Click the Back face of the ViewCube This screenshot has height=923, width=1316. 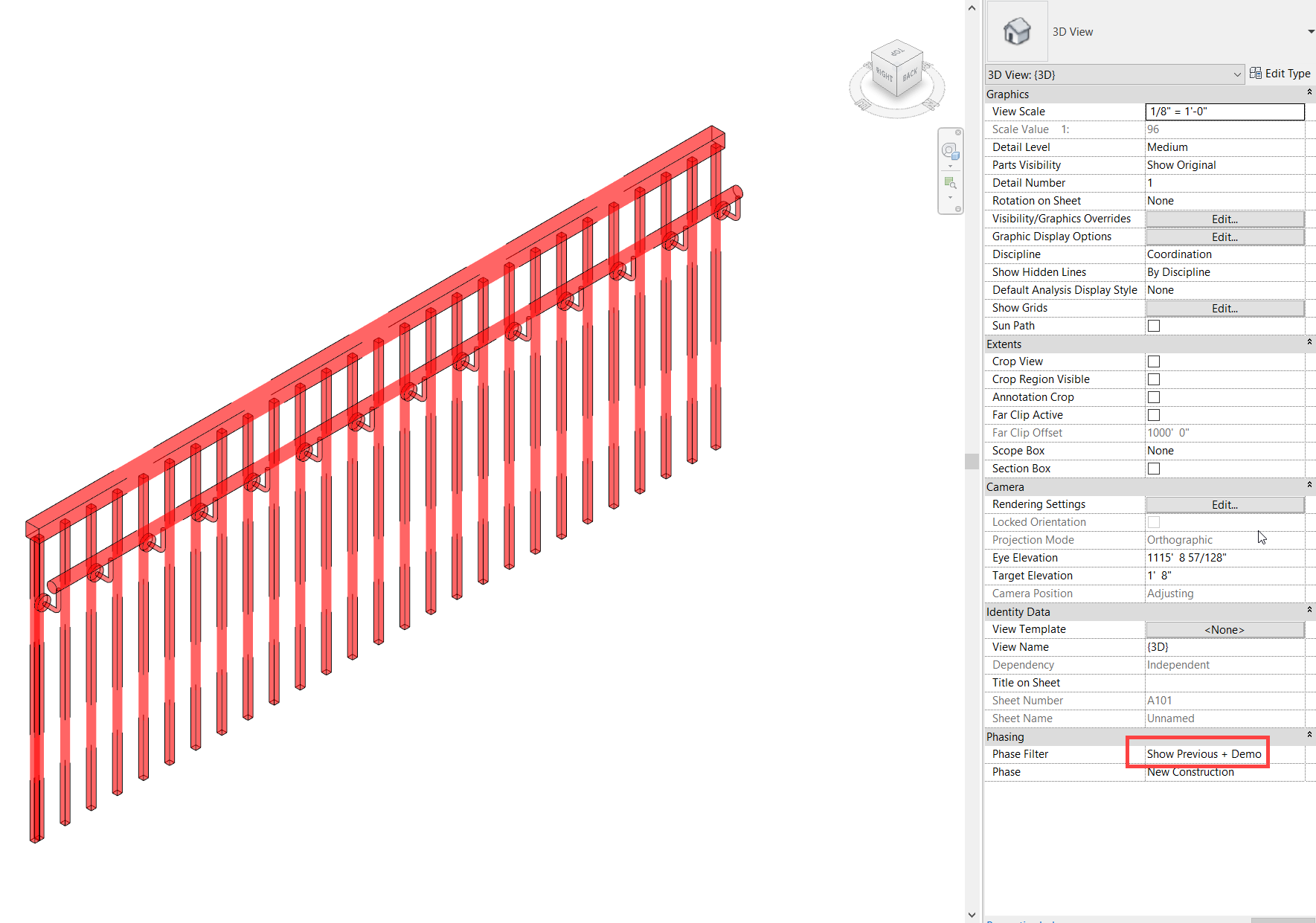click(911, 74)
